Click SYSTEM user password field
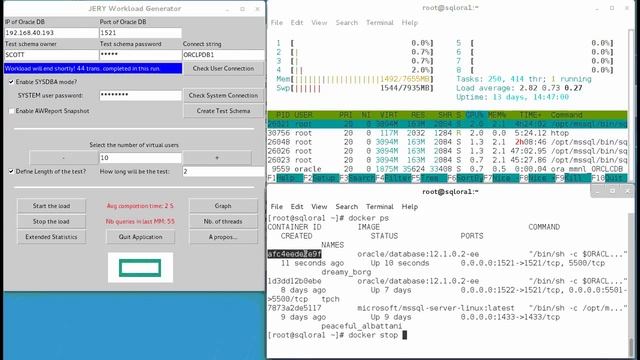This screenshot has height=360, width=640. click(140, 96)
